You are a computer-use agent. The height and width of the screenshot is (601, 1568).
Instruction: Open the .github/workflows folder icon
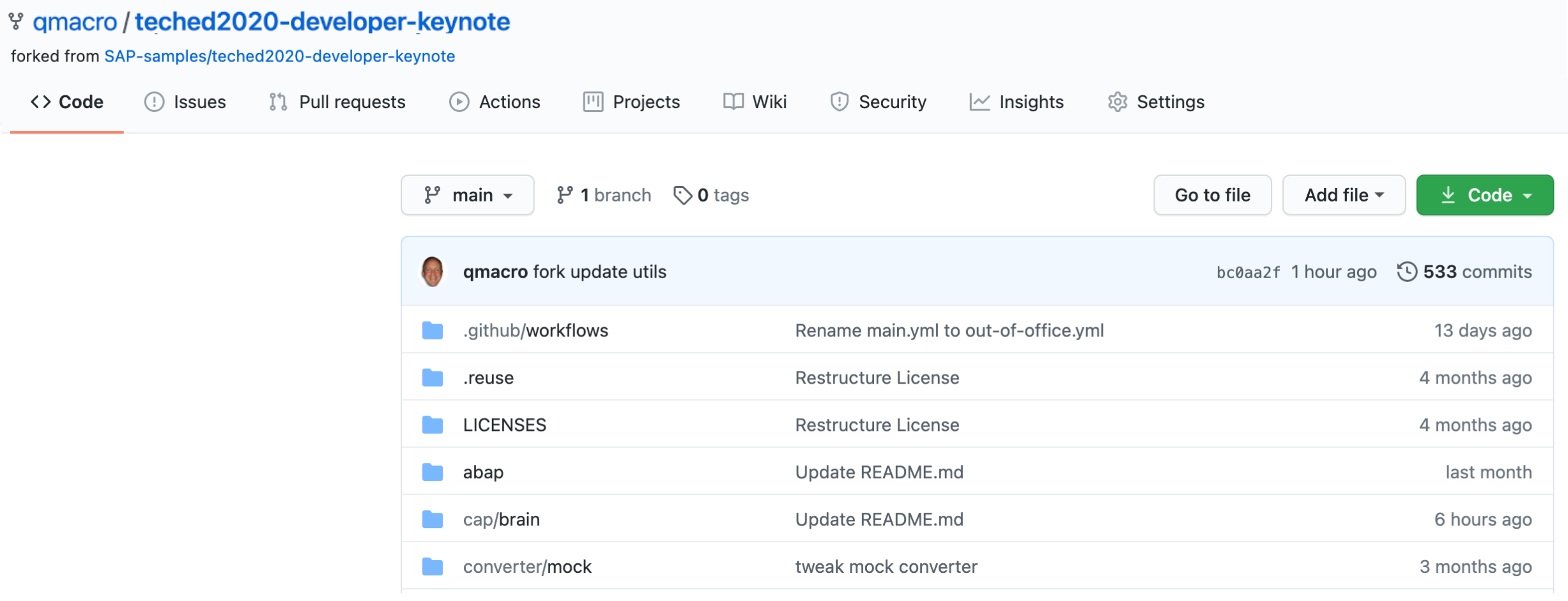click(x=433, y=331)
